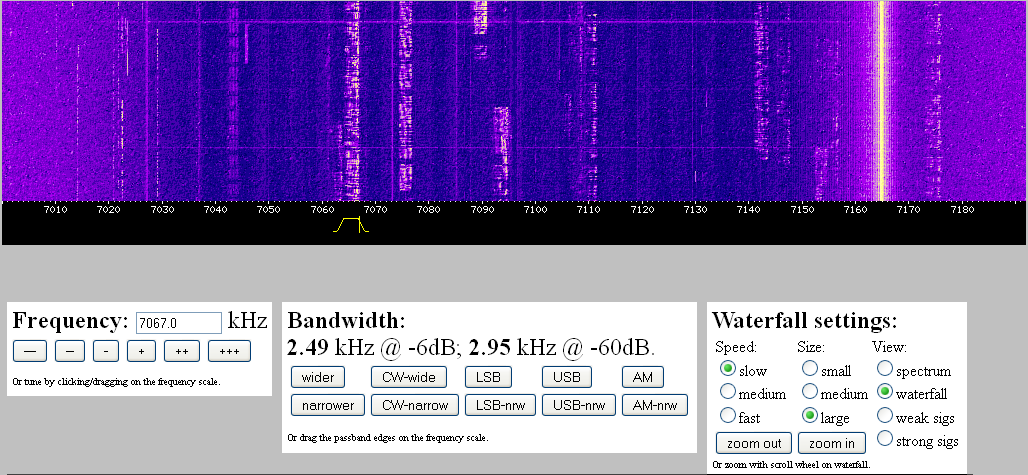
Task: Tune to 7130 on the frequency scale
Action: click(696, 210)
